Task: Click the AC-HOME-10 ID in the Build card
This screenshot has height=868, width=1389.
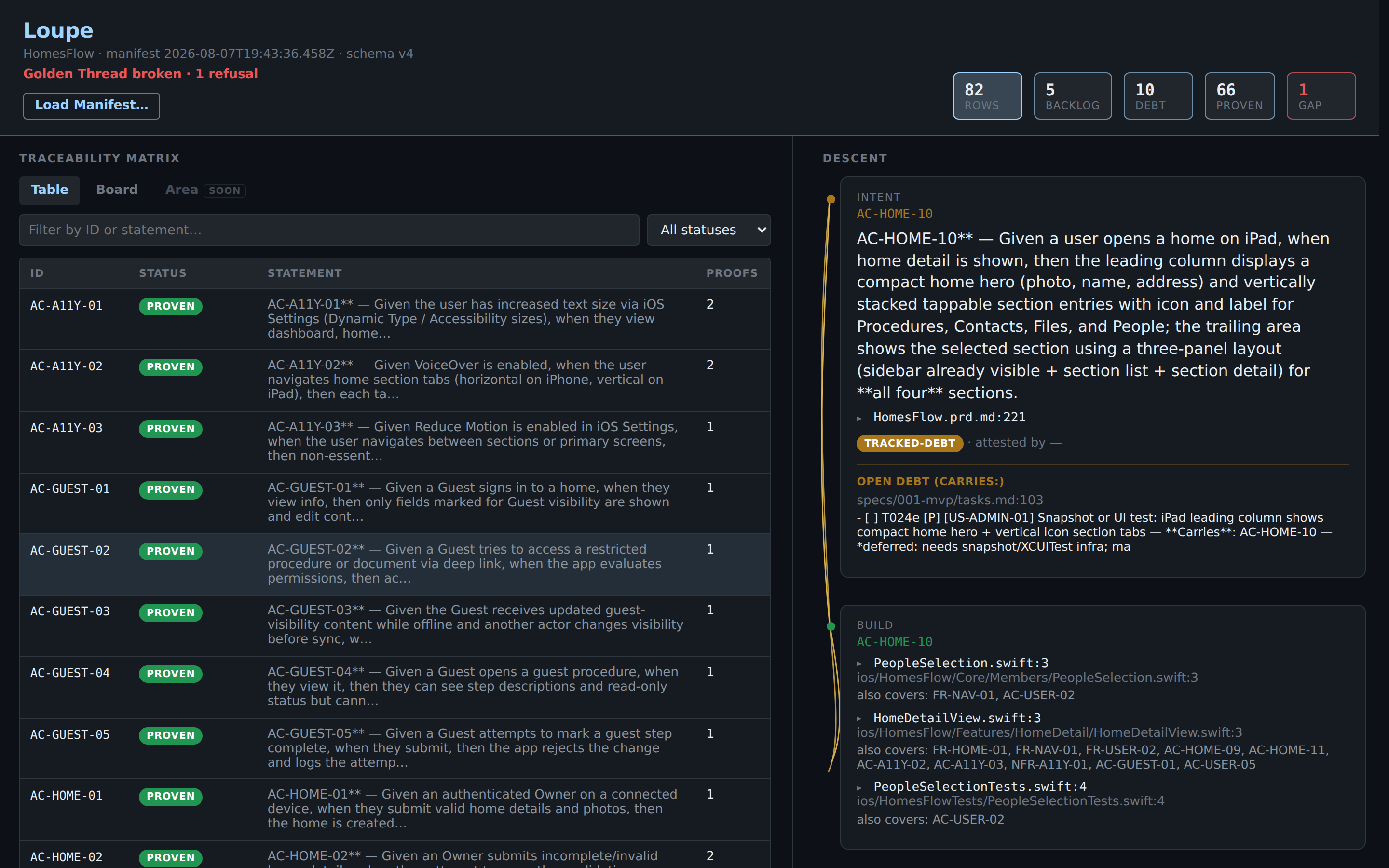Action: tap(894, 642)
